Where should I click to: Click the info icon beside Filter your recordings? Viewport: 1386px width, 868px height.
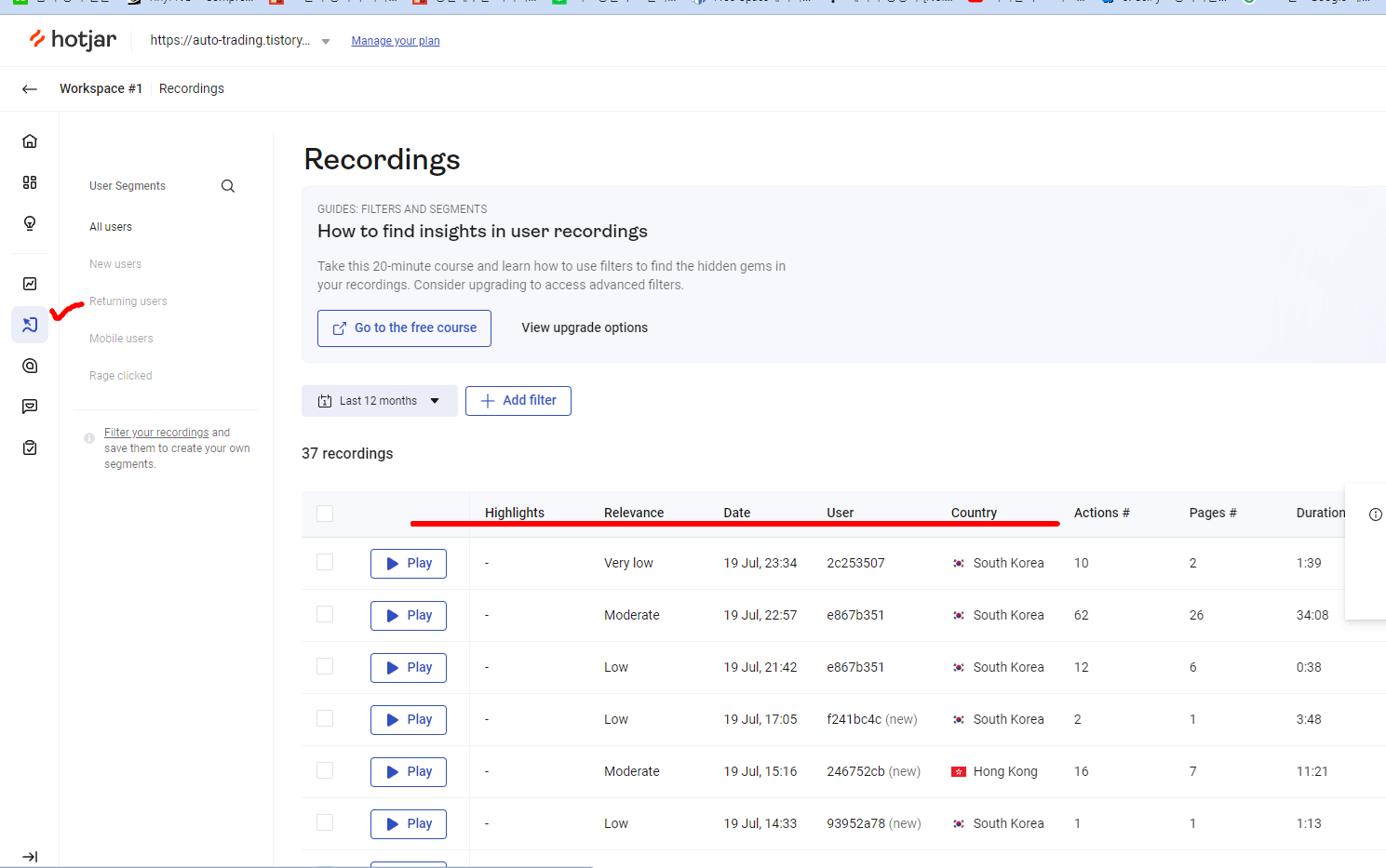tap(89, 437)
